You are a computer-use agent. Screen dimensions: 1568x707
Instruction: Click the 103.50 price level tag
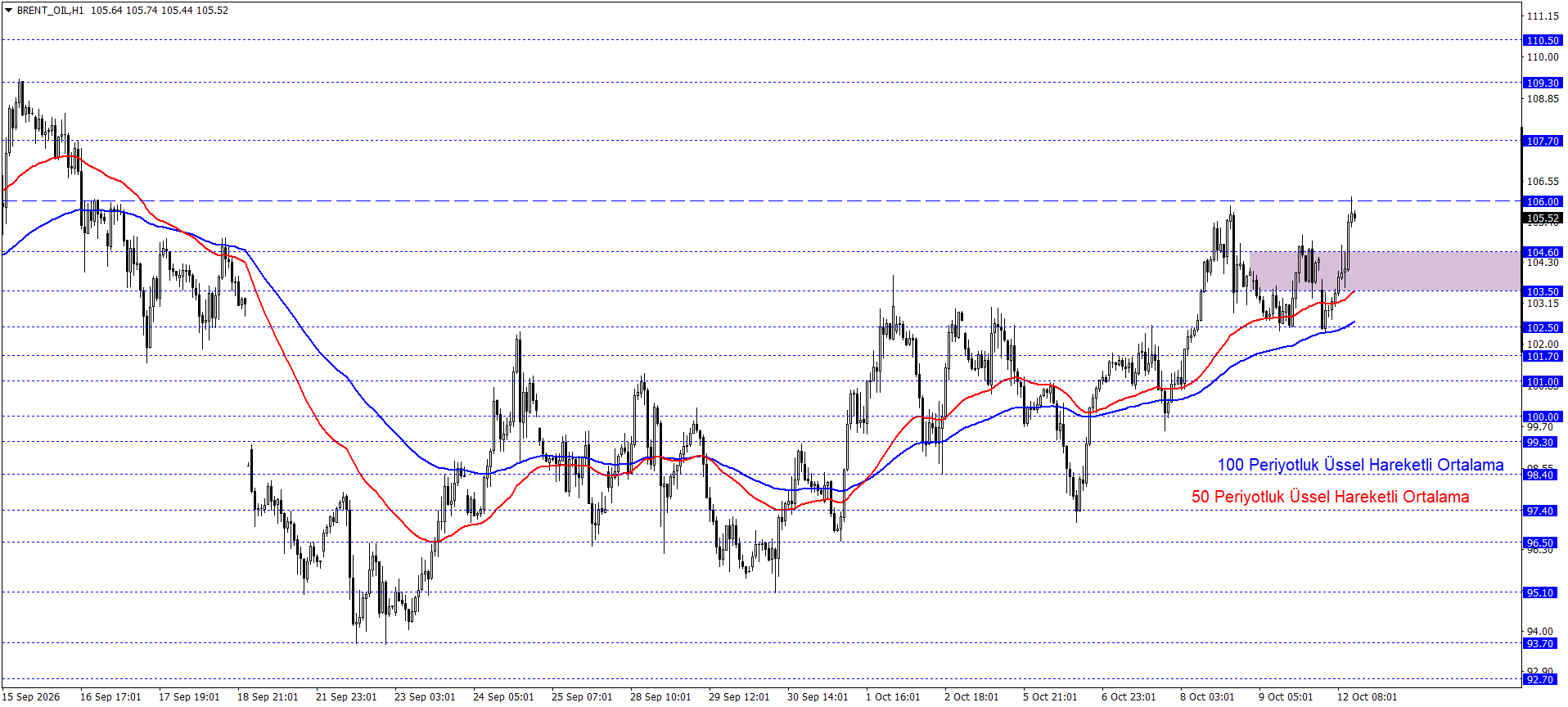(1543, 291)
